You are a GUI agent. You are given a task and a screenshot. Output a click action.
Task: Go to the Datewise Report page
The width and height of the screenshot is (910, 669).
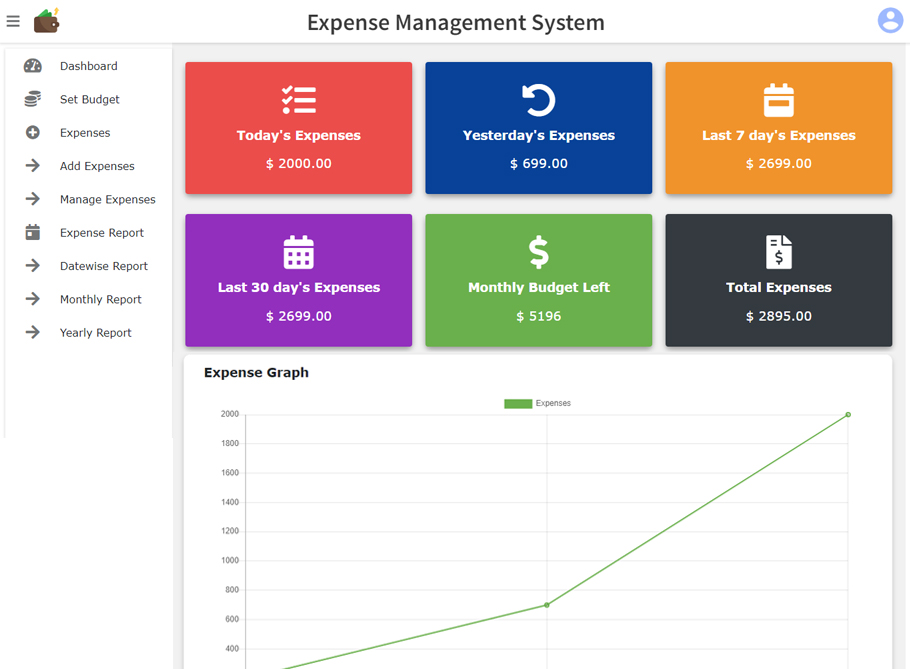103,266
